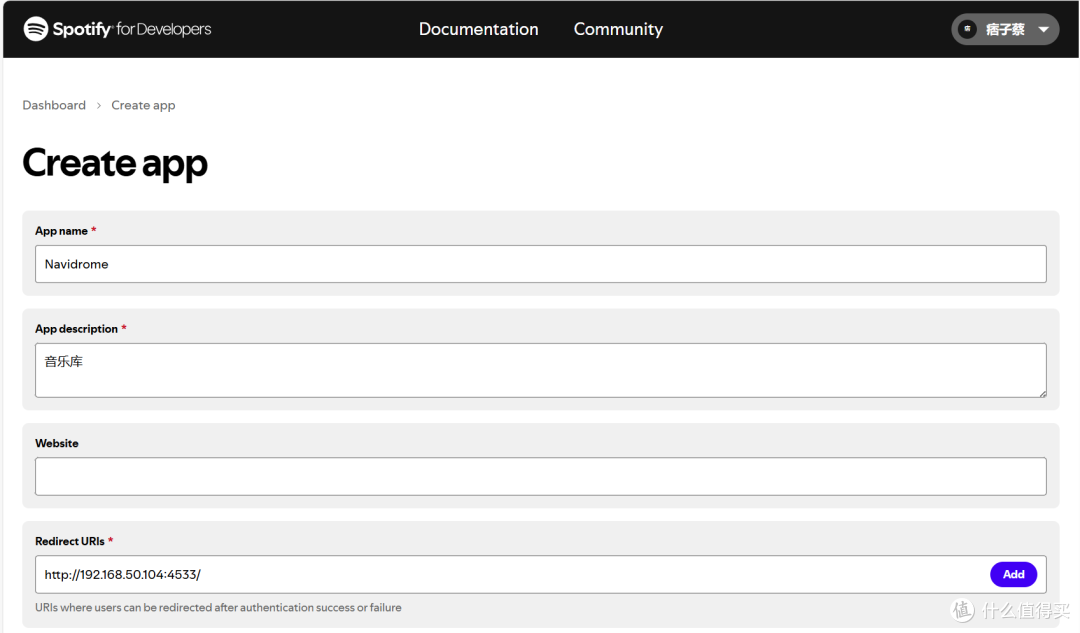The width and height of the screenshot is (1080, 633).
Task: Click the description textarea resize handle
Action: point(1042,393)
